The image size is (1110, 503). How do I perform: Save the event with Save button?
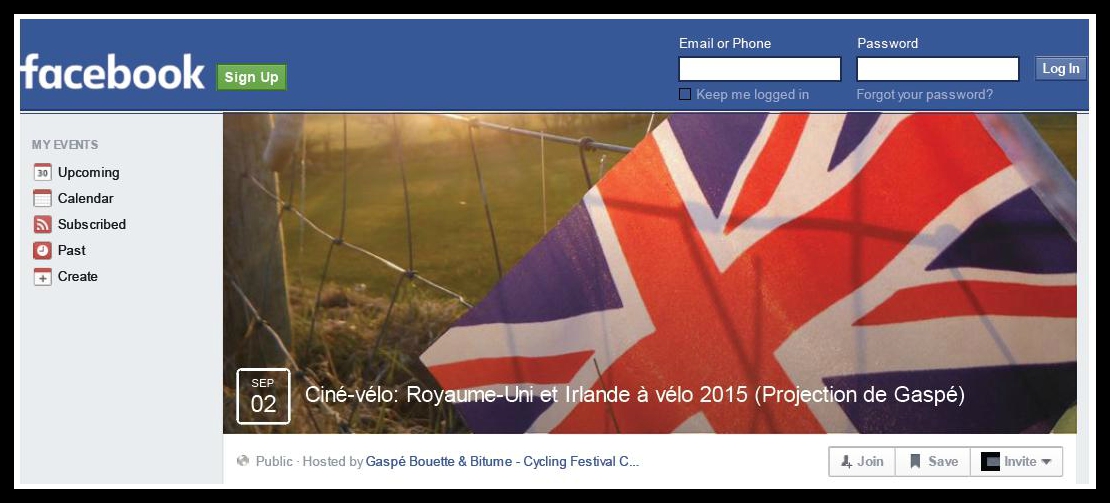click(x=933, y=462)
